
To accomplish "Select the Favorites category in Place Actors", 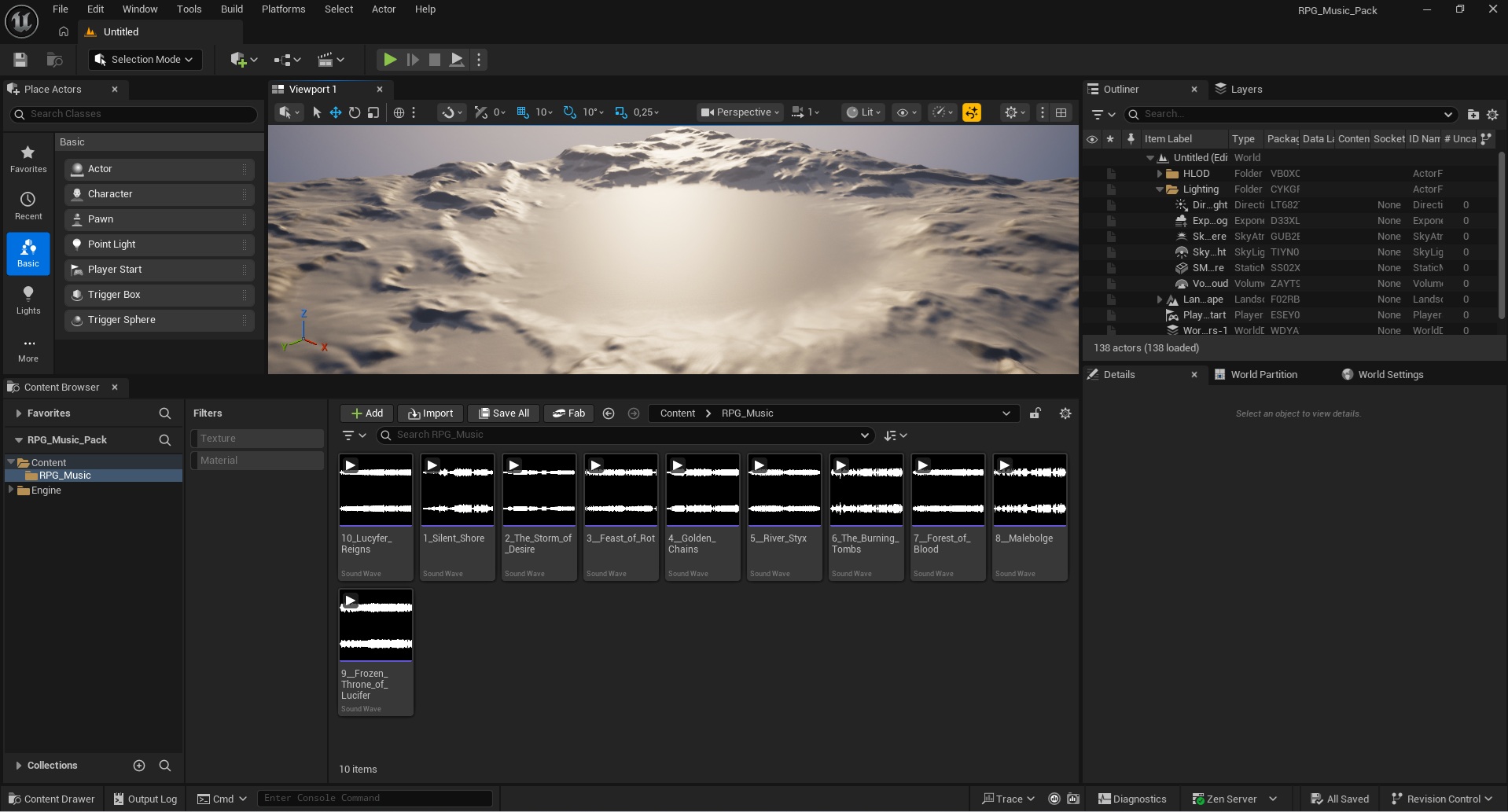I will coord(28,159).
